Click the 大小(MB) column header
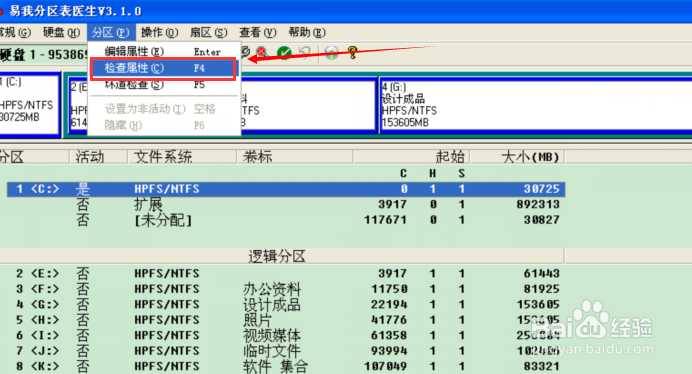 [x=518, y=156]
